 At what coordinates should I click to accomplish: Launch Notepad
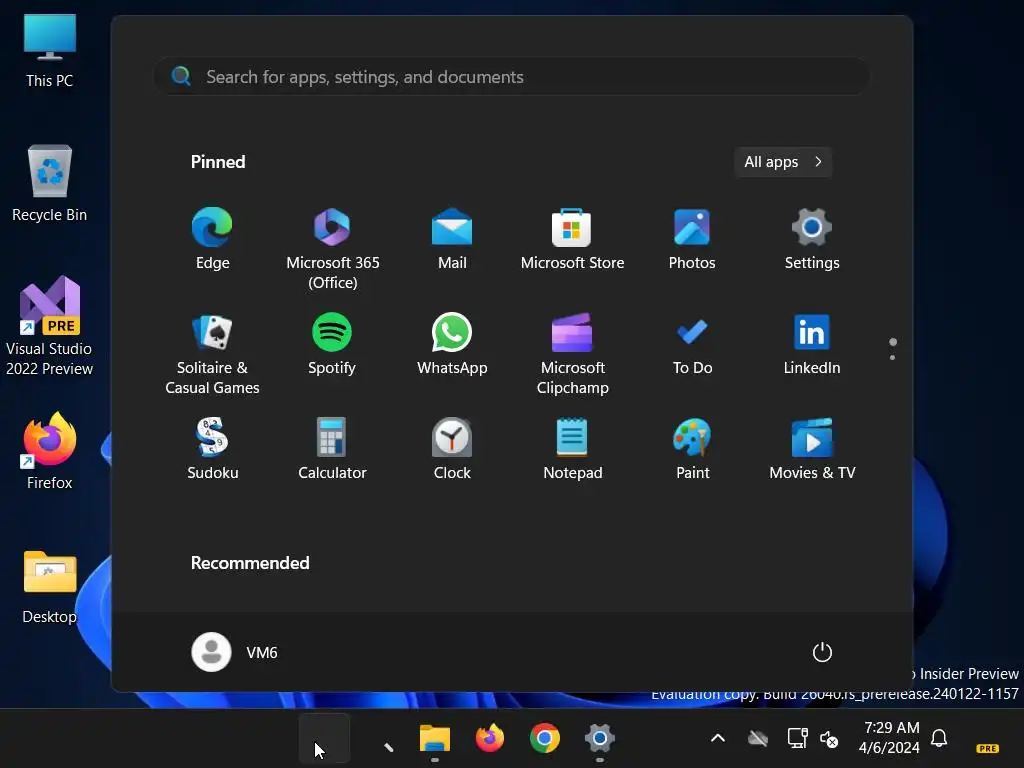572,449
